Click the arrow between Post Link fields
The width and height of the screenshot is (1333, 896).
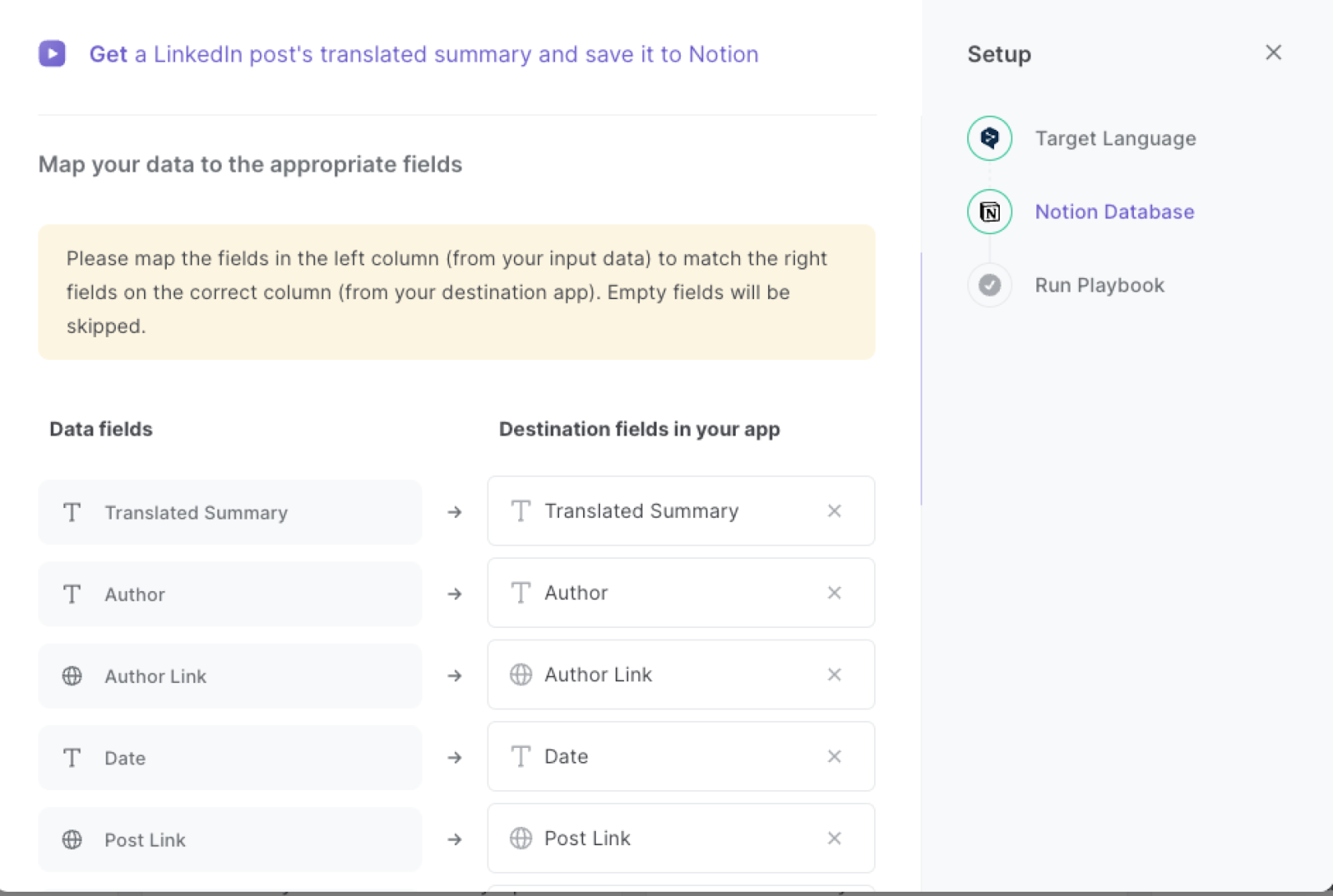coord(454,839)
